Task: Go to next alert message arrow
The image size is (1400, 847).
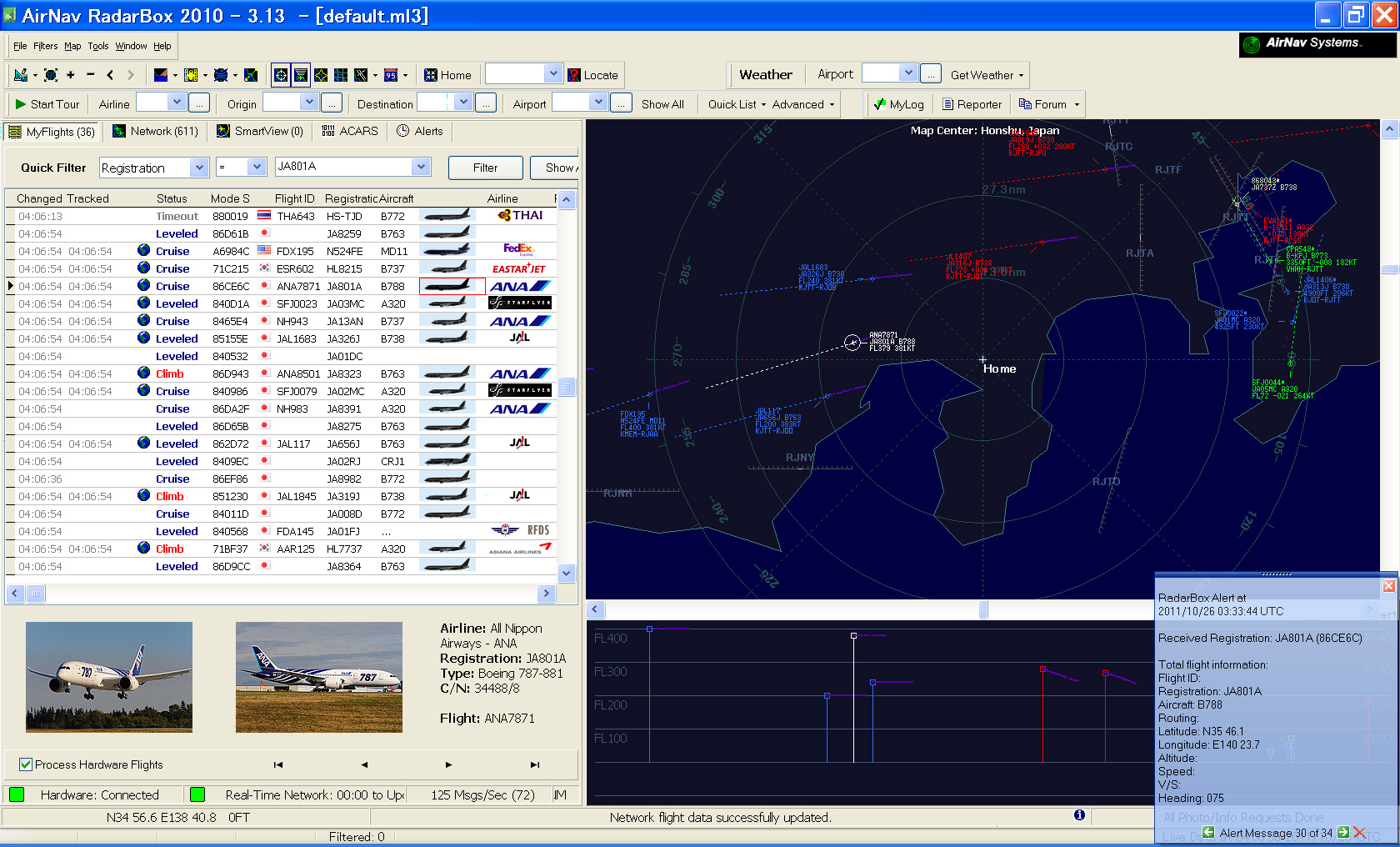Action: [1343, 833]
